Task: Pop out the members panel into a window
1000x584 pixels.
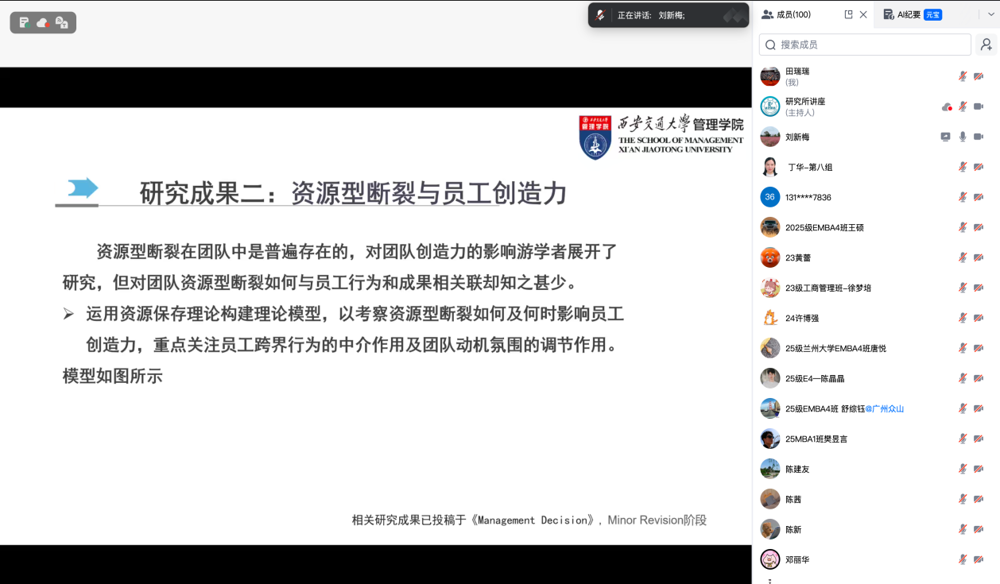Action: 848,15
